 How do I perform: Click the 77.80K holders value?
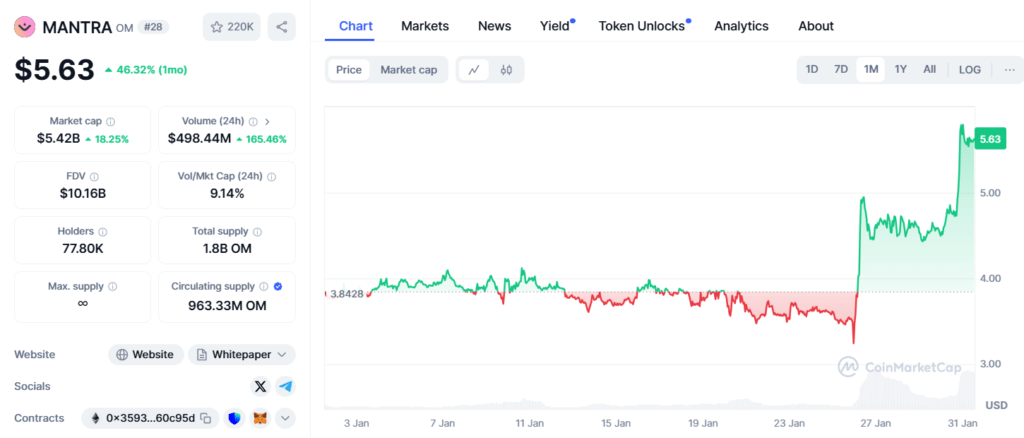82,248
